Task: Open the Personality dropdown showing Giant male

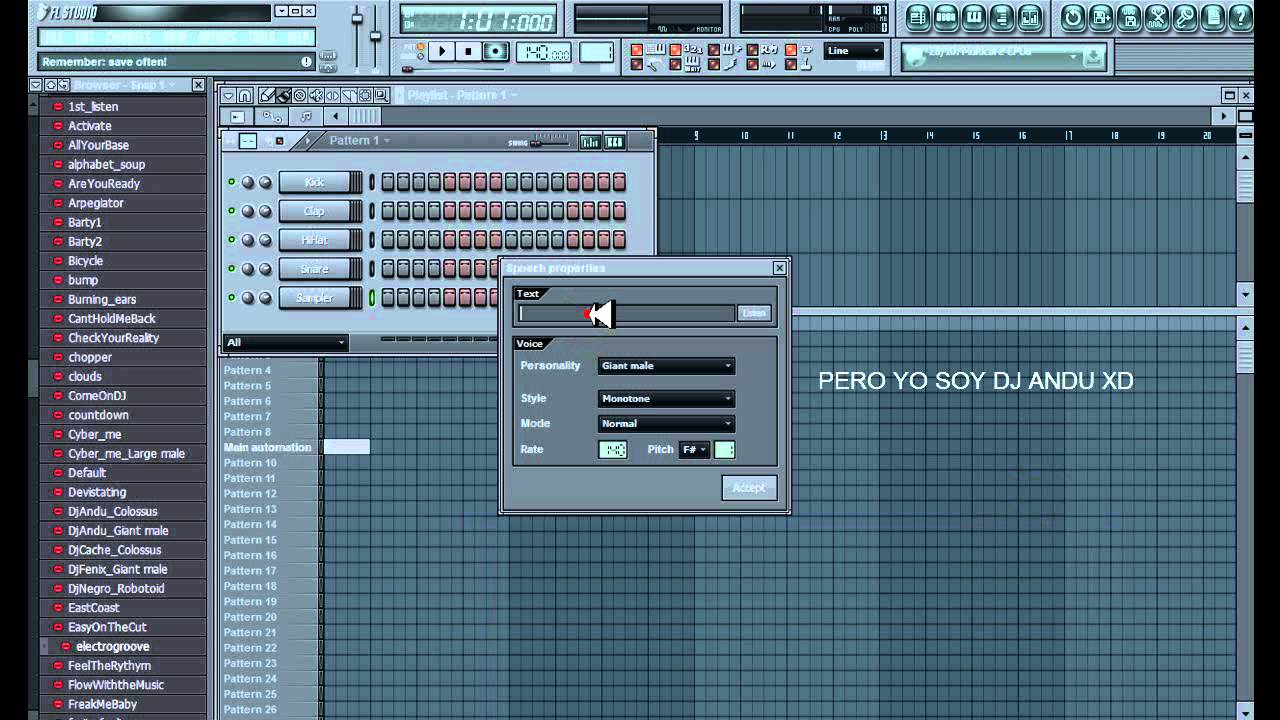Action: (666, 366)
